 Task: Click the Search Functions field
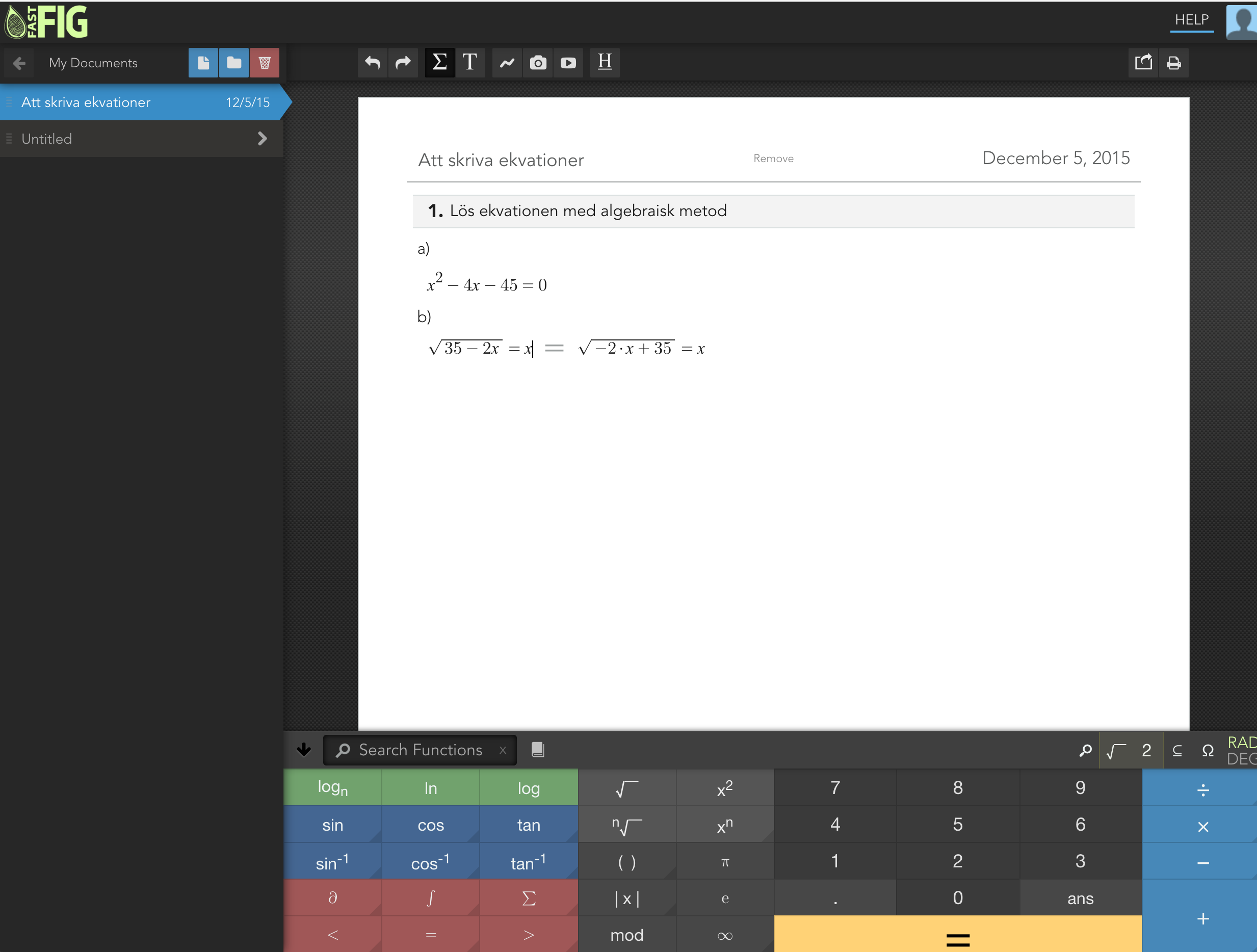(x=421, y=750)
